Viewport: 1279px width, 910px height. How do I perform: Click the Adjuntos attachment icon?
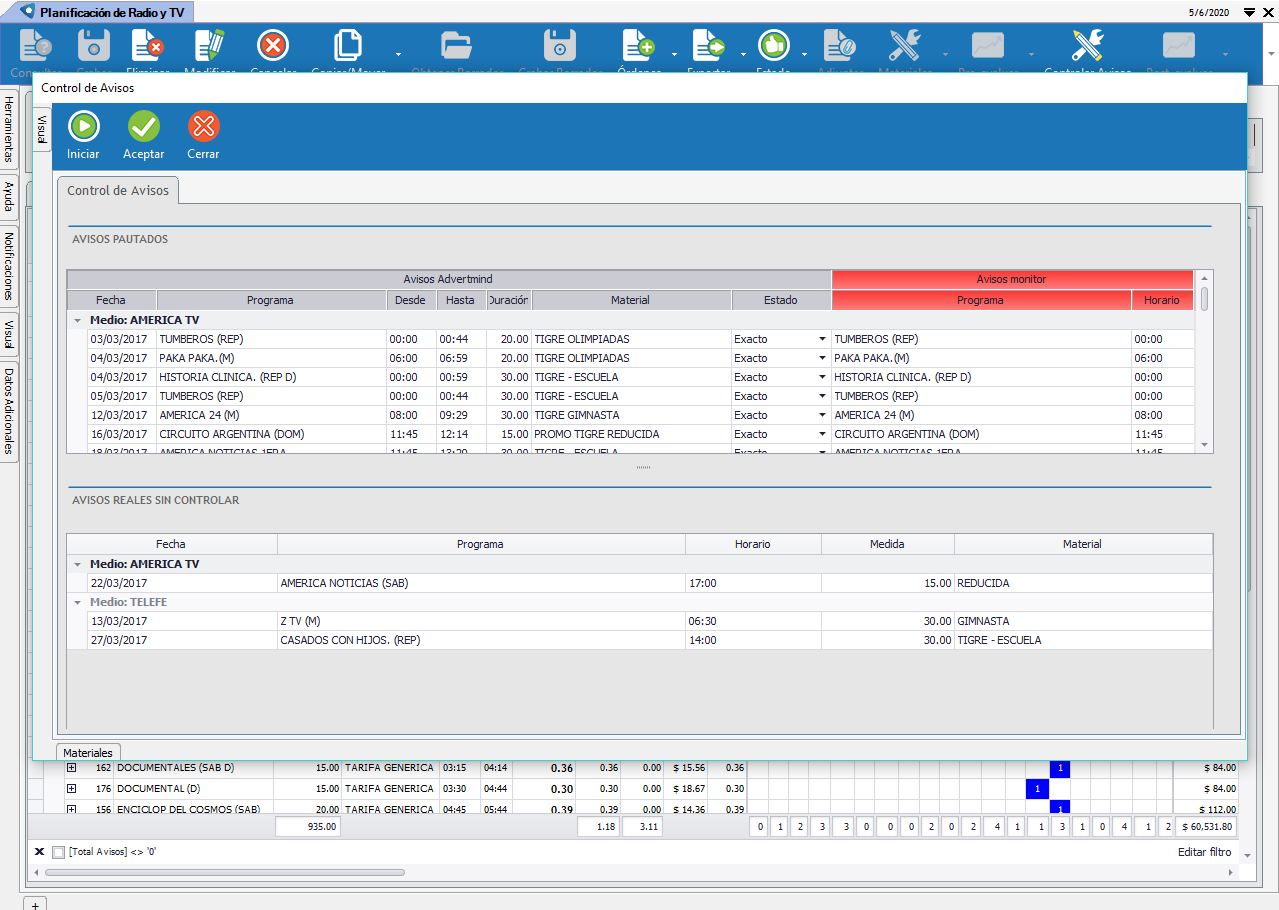click(839, 46)
